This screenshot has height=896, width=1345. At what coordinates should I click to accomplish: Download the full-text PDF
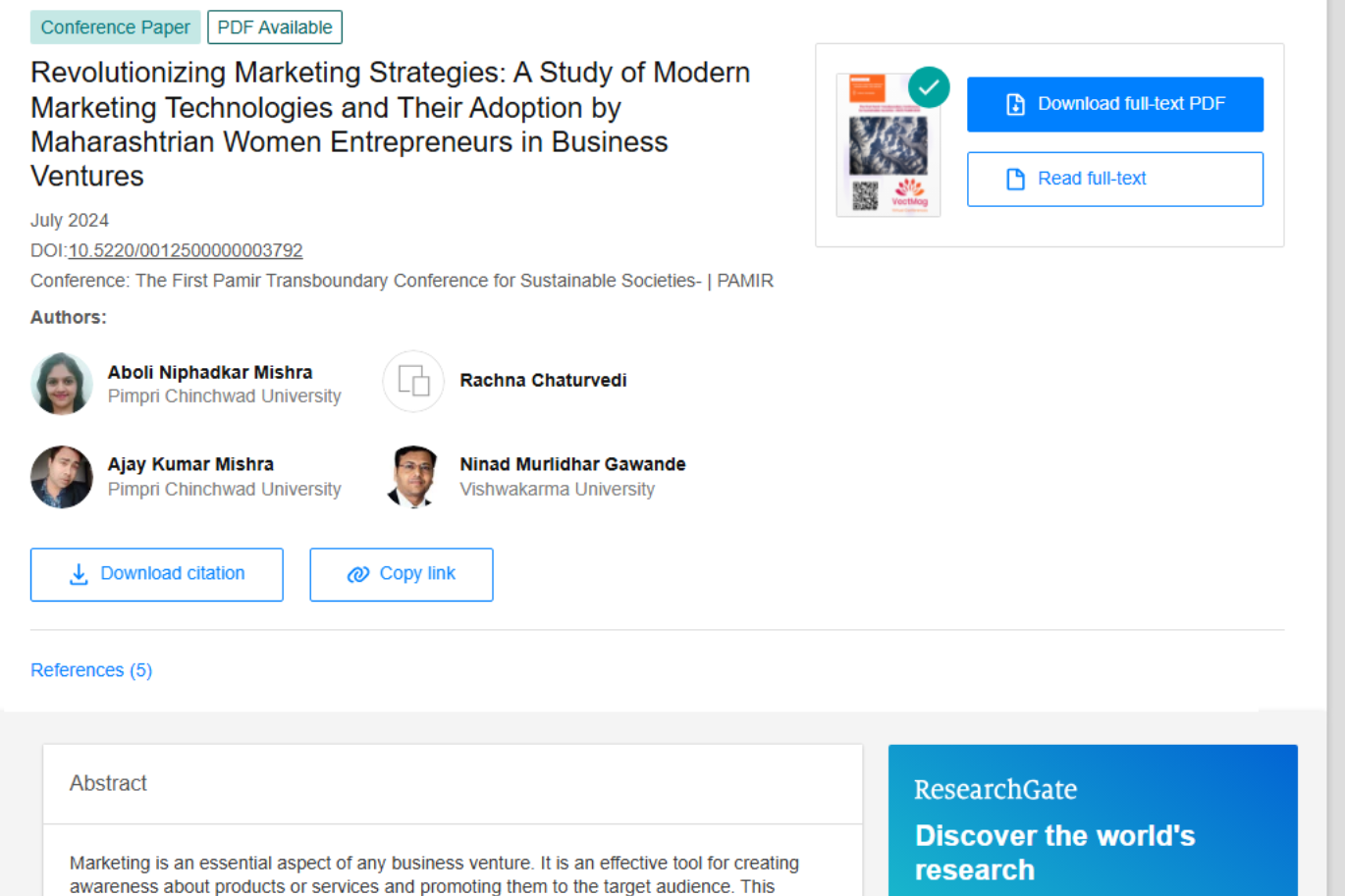pos(1114,104)
